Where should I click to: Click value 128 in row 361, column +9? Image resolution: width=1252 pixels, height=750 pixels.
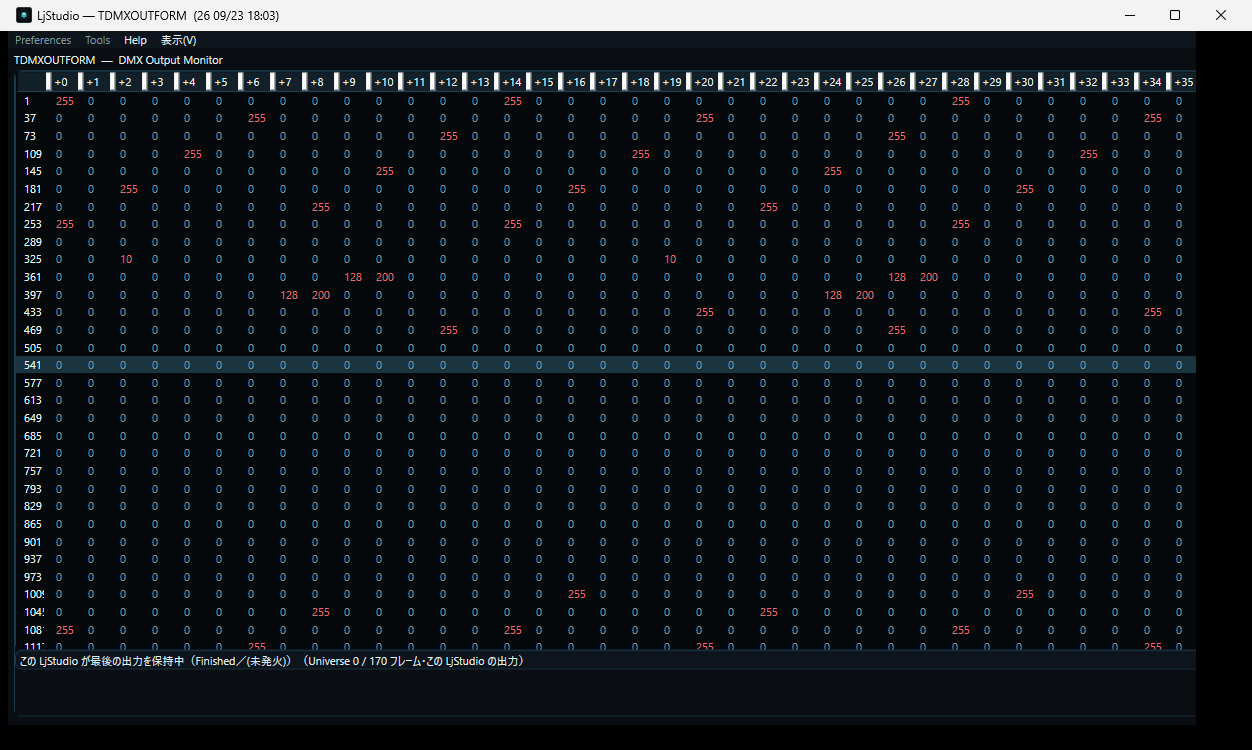353,277
